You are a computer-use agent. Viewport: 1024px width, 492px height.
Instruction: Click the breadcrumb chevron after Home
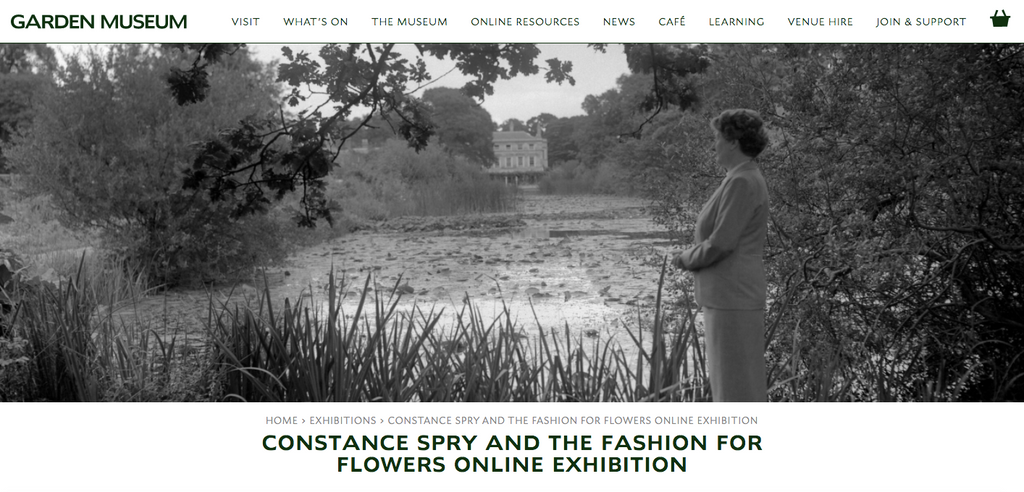pos(304,420)
